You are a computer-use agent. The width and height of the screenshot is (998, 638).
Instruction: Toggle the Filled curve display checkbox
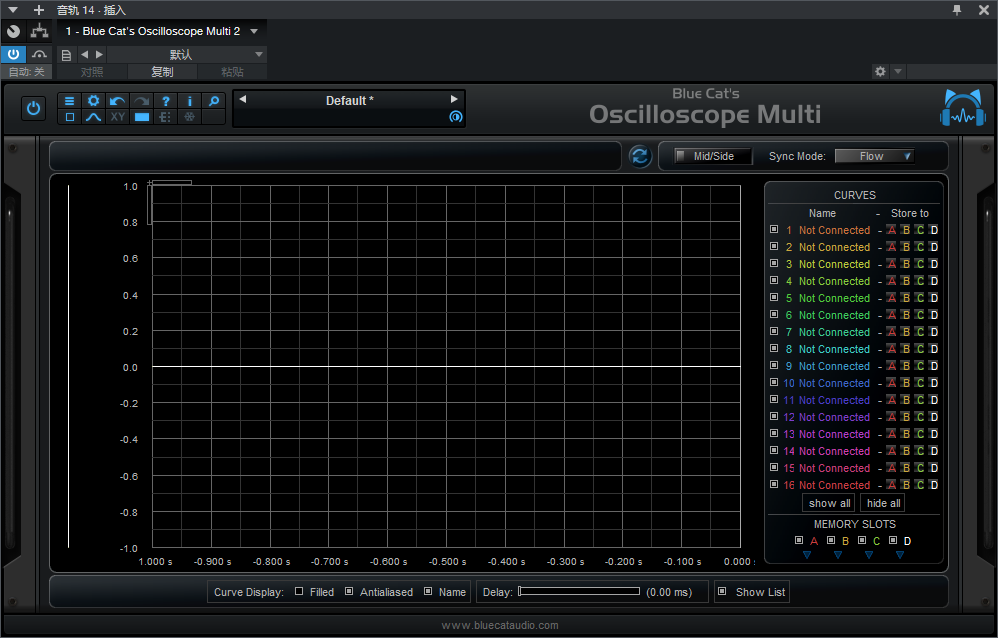coord(299,592)
